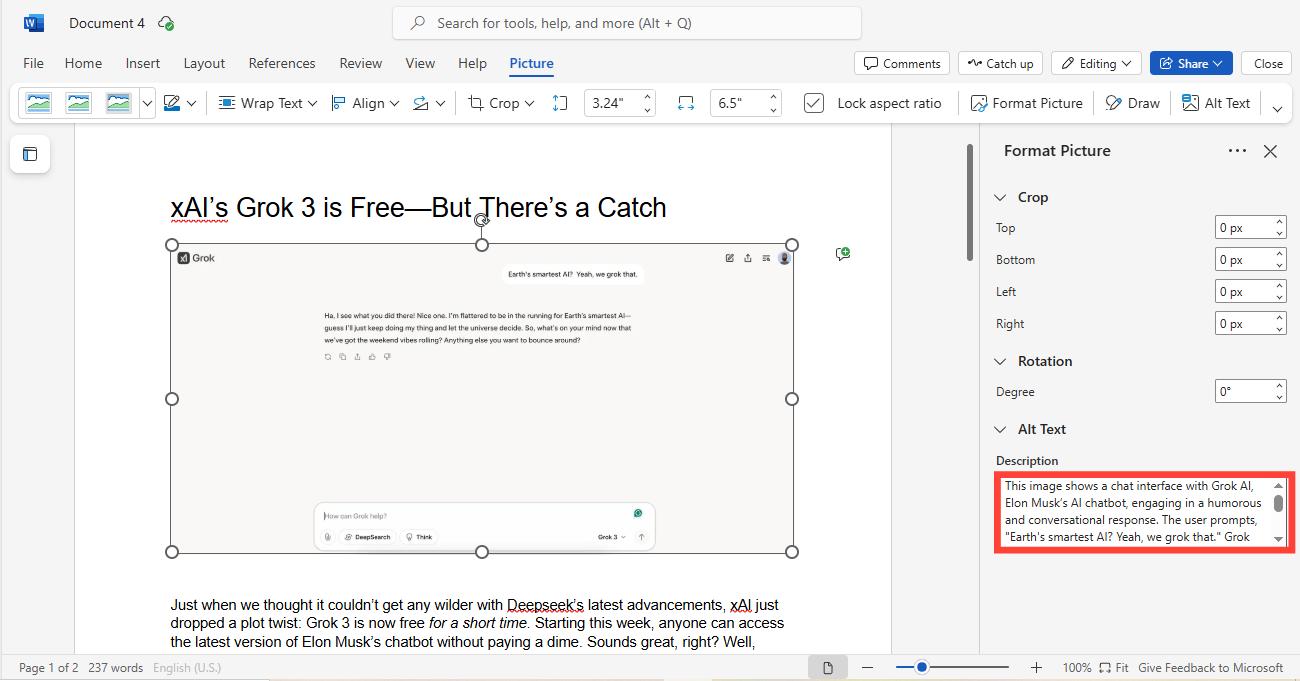Viewport: 1300px width, 681px height.
Task: Open the File menu
Action: pos(33,63)
